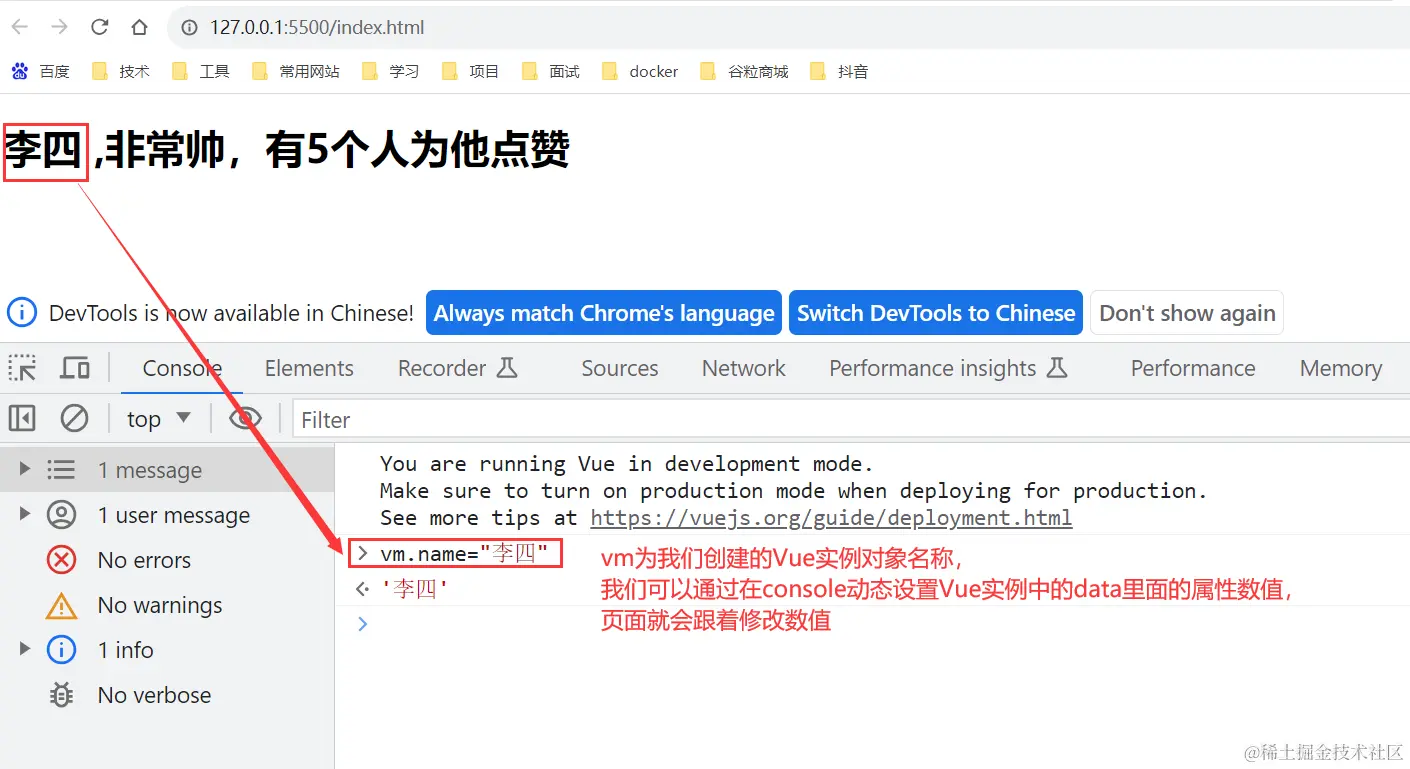Viewport: 1410px width, 769px height.
Task: Activate the inspect element picker icon
Action: point(22,368)
